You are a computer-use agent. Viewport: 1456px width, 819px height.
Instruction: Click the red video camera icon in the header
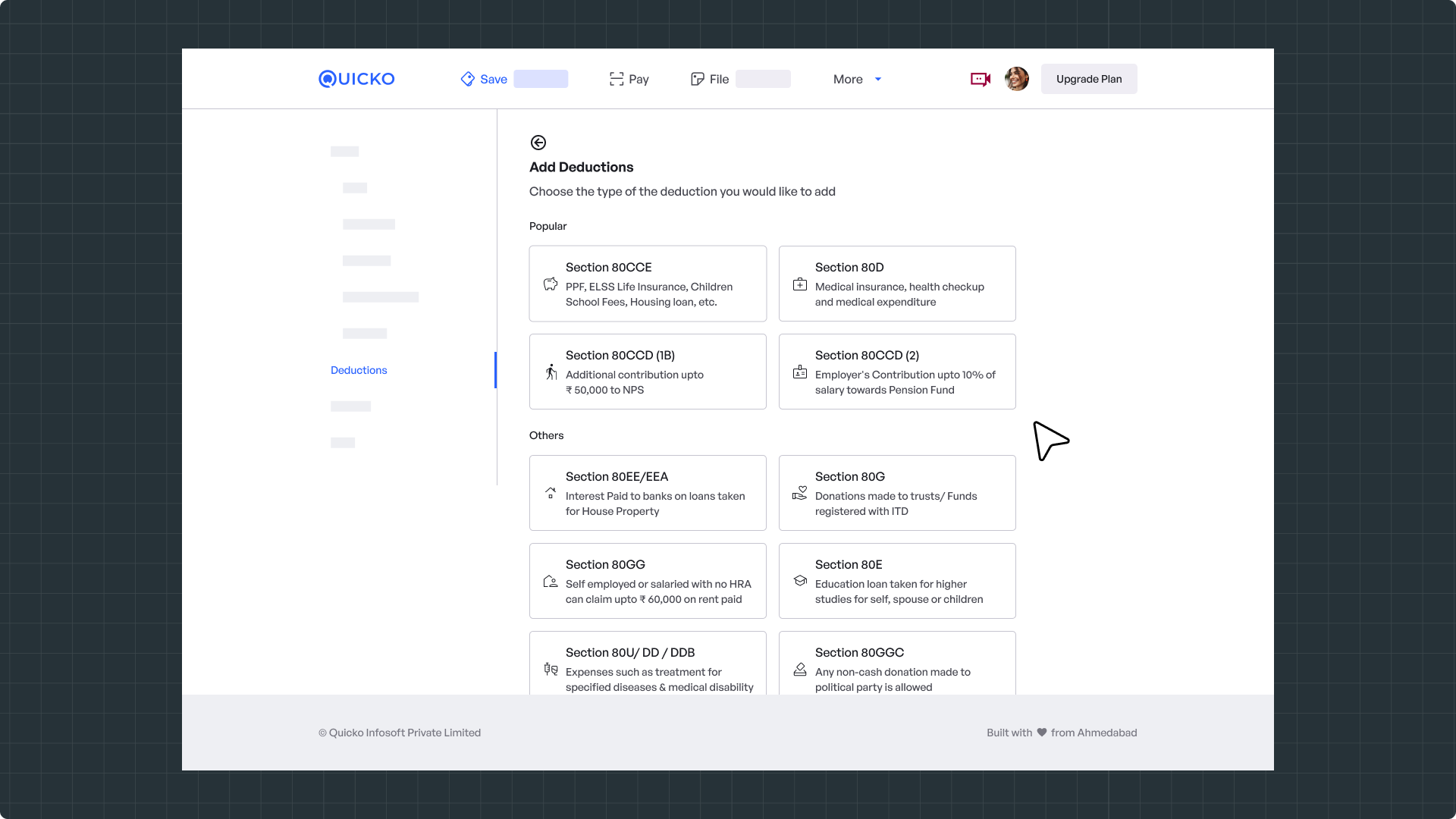tap(981, 79)
